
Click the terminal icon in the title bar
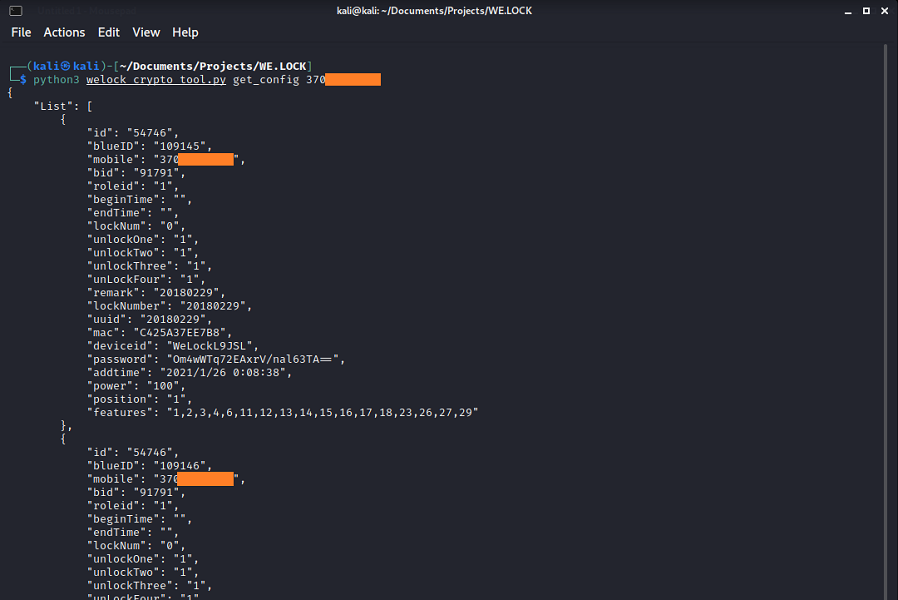click(16, 10)
